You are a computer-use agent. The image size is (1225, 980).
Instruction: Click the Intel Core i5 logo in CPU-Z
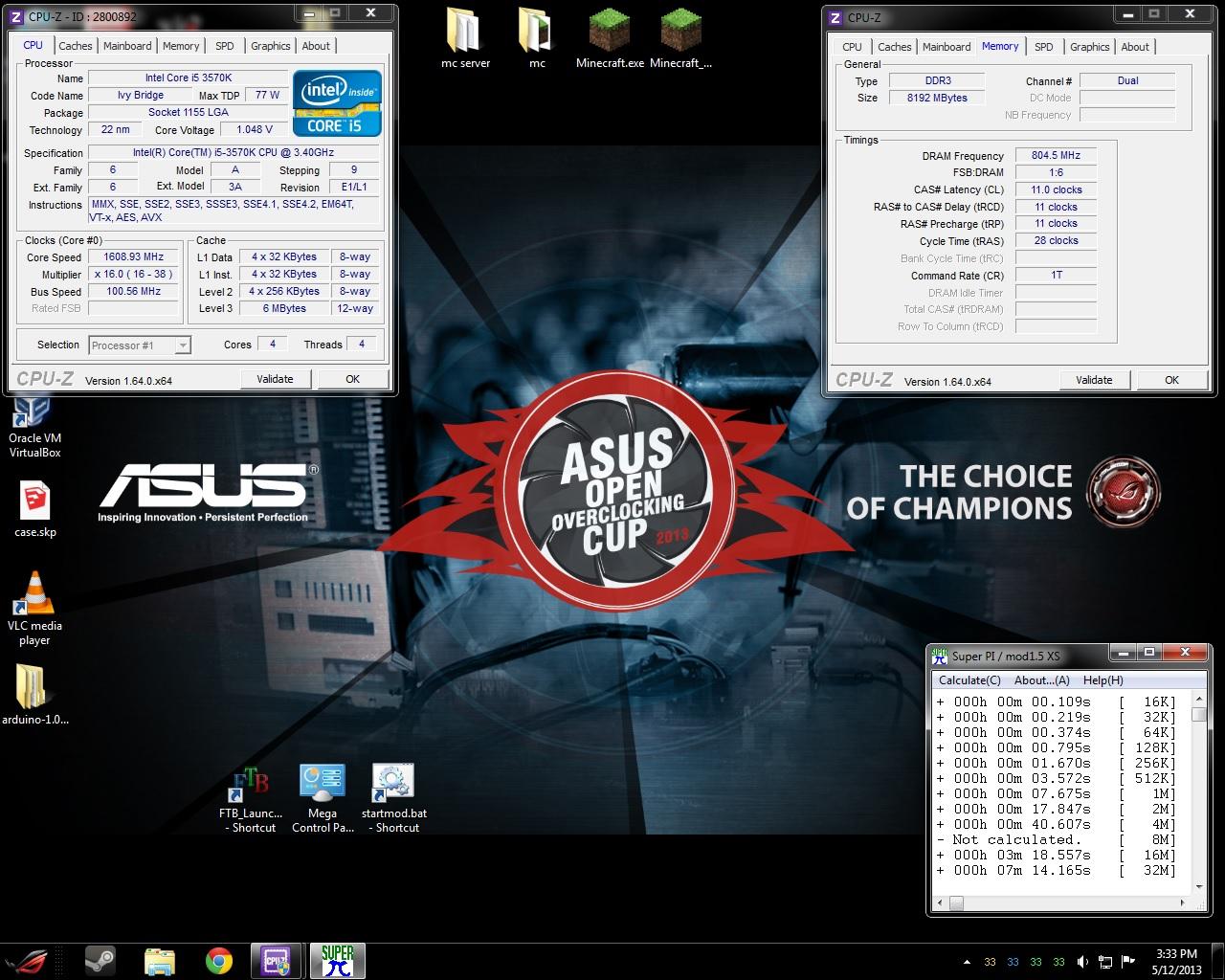[337, 102]
